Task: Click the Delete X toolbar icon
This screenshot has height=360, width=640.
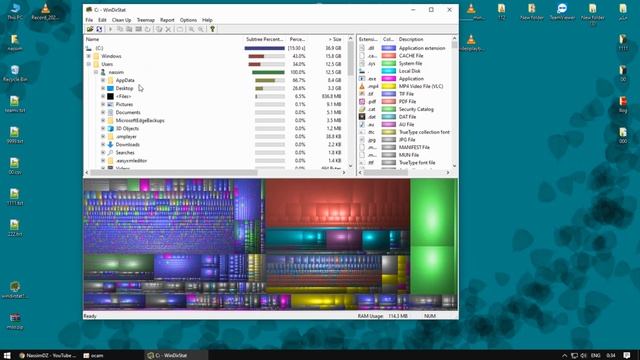Action: pyautogui.click(x=168, y=29)
